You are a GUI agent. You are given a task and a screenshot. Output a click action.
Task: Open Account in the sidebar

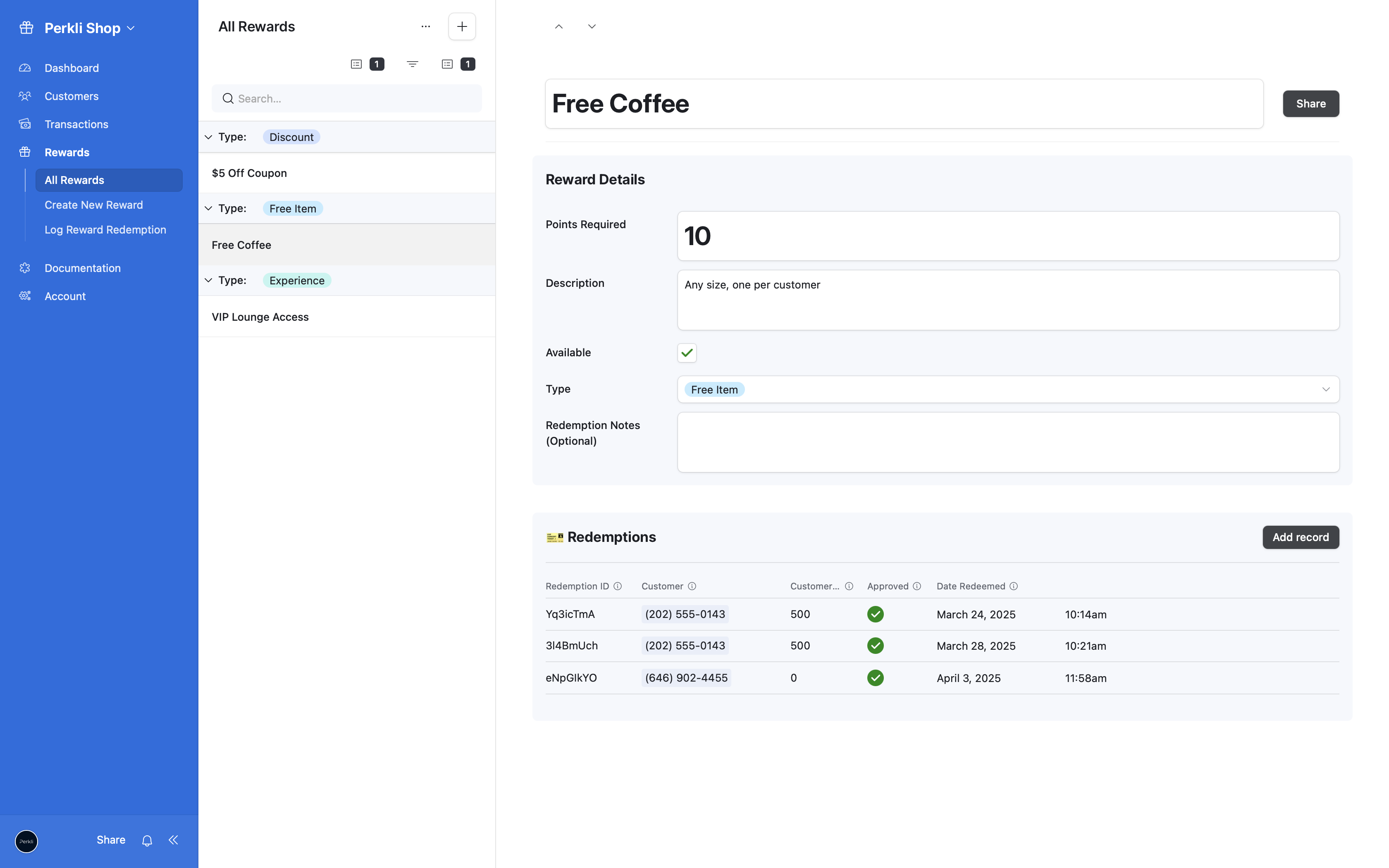[x=65, y=296]
